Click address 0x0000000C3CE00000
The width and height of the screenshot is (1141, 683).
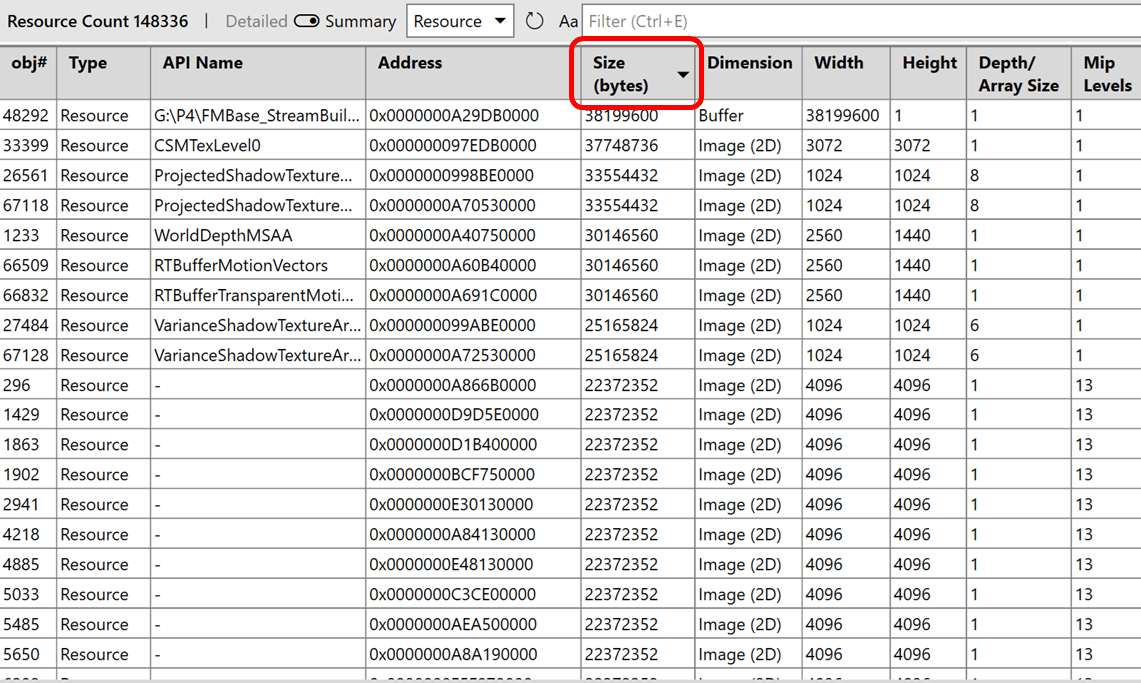[x=452, y=594]
